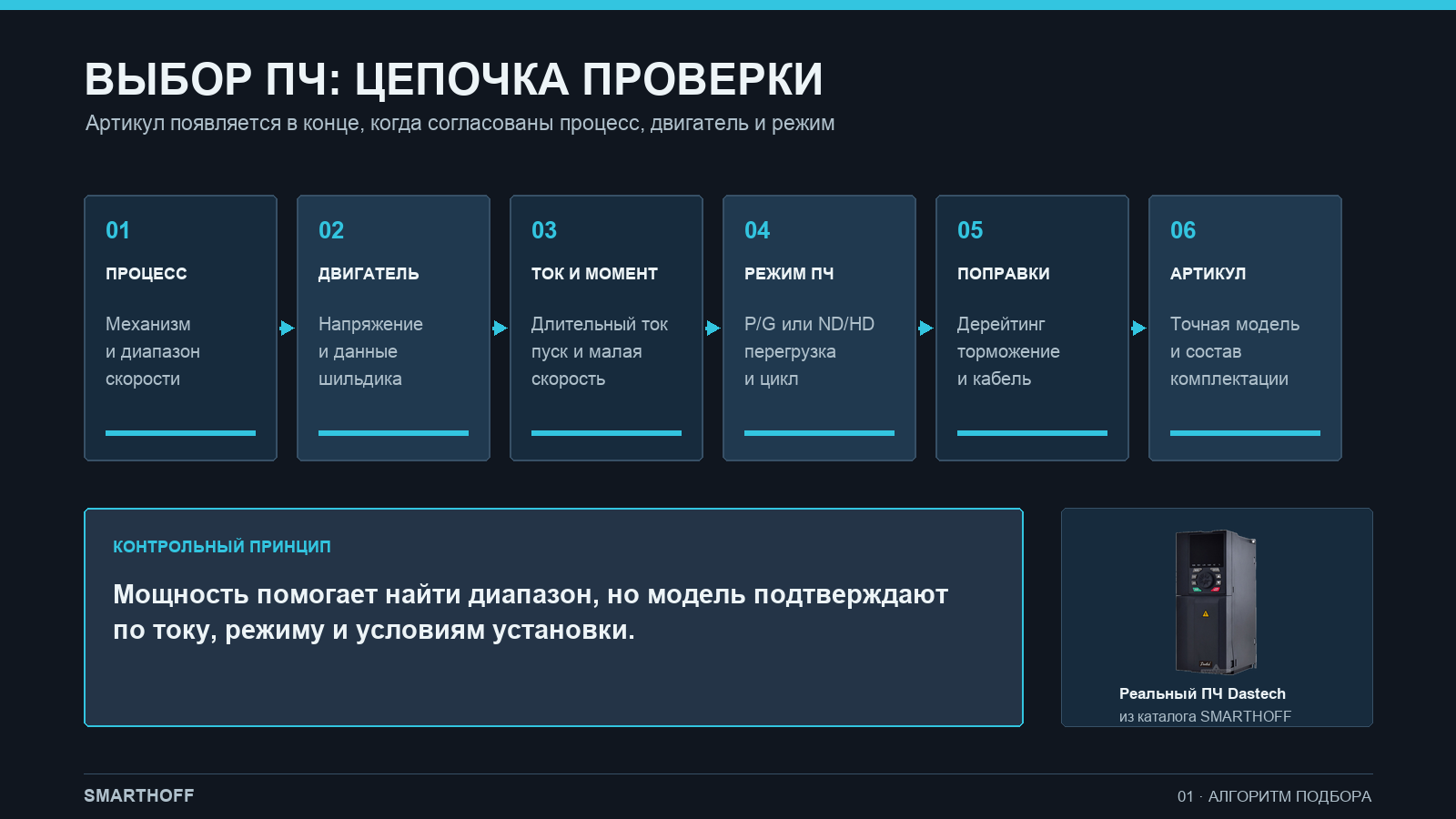The height and width of the screenshot is (819, 1456).
Task: Click the caption из каталога SMARTHOFF
Action: coord(1205,716)
